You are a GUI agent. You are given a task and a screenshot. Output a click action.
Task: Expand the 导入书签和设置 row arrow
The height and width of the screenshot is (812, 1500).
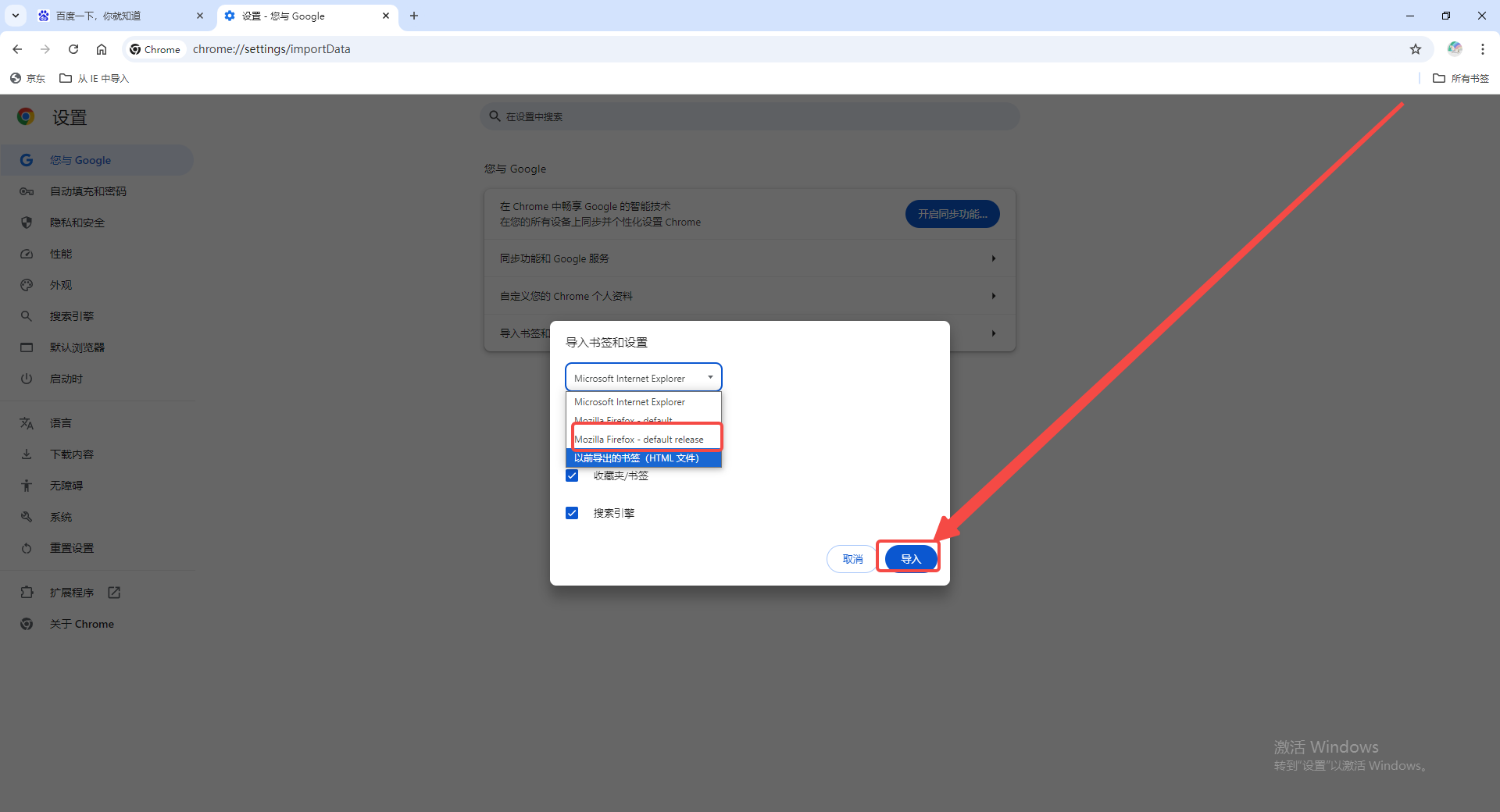(993, 333)
